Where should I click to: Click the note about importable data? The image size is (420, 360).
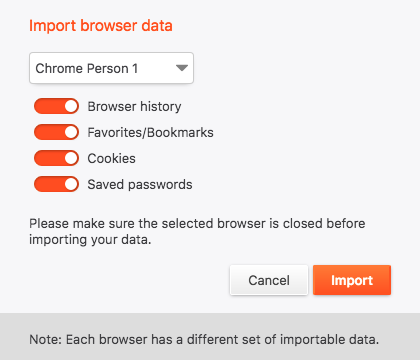[204, 339]
